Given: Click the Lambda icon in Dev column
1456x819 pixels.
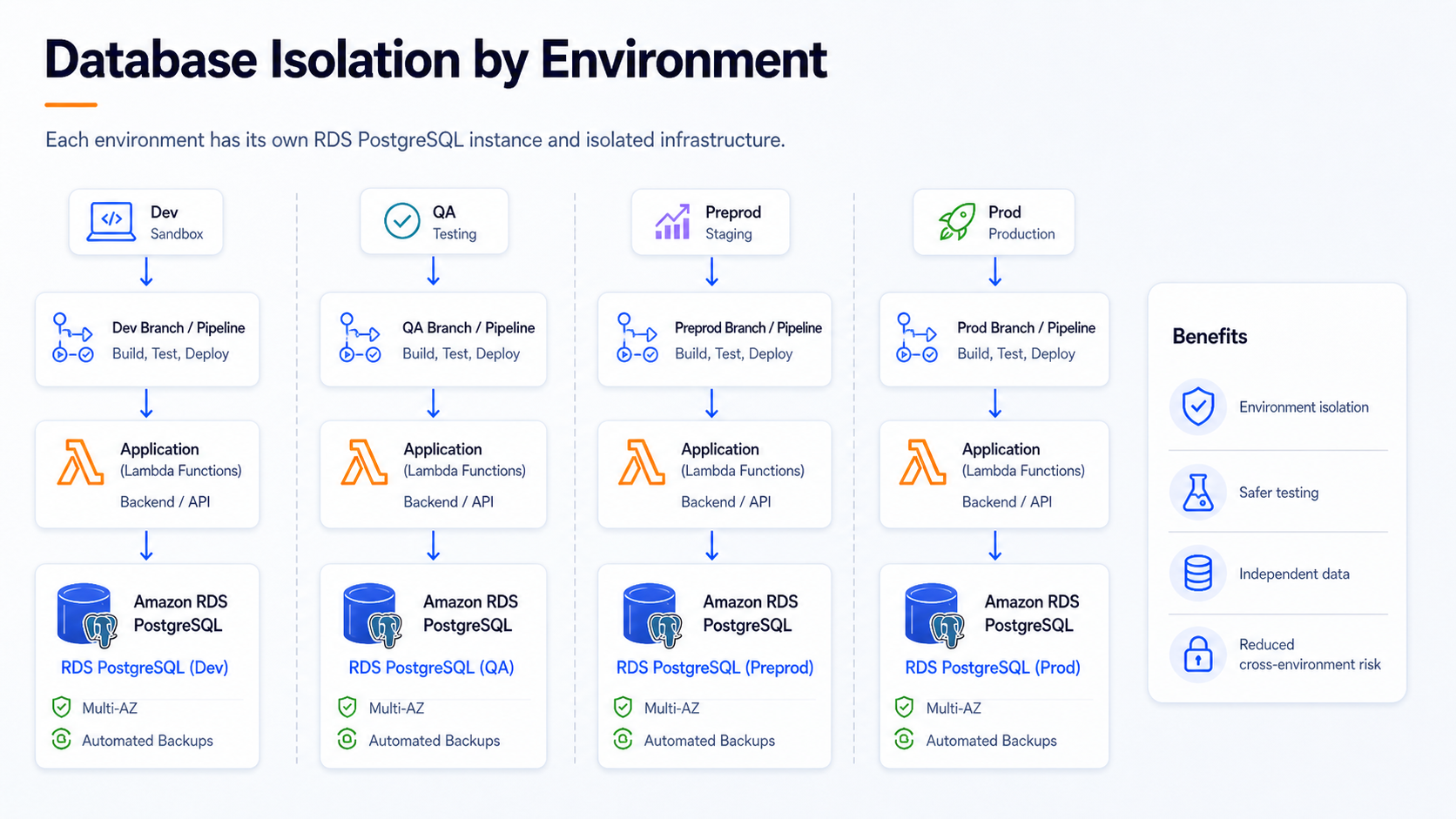Looking at the screenshot, I should tap(80, 462).
